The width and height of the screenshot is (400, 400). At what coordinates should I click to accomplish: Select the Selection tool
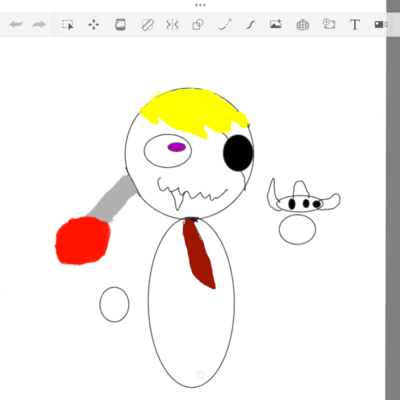pos(68,25)
